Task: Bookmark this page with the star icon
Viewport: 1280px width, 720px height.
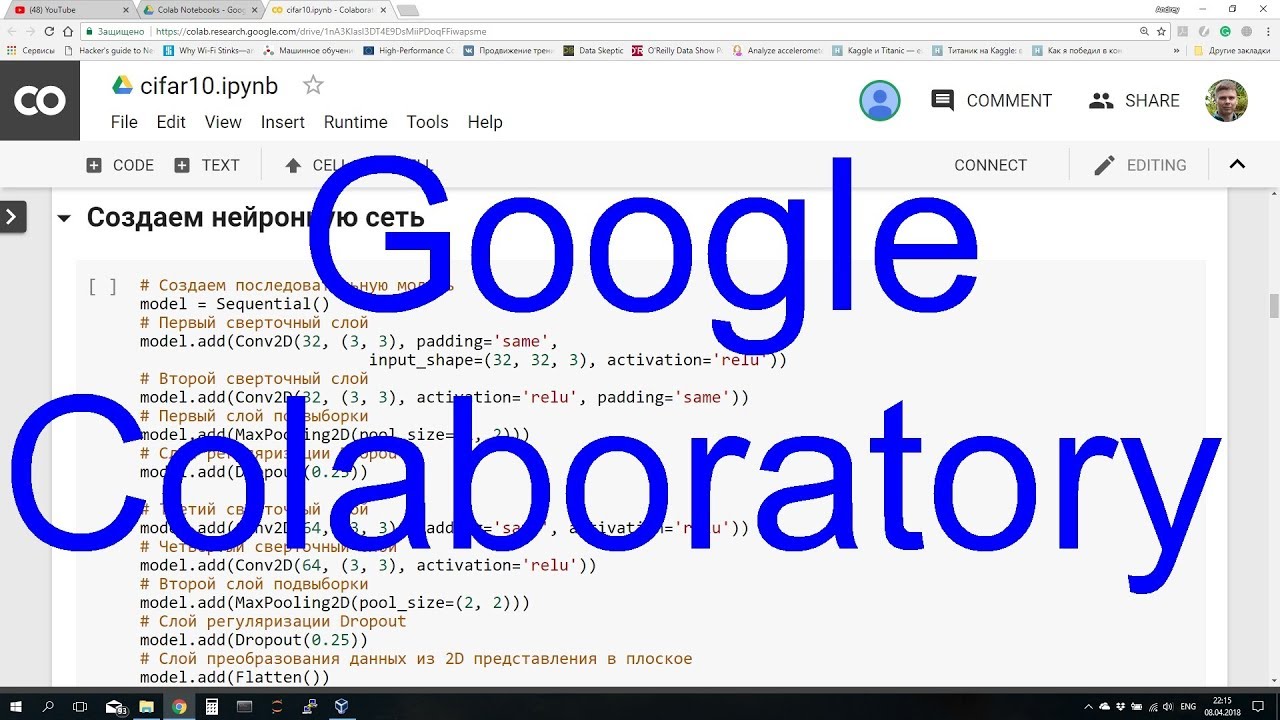Action: [1161, 31]
